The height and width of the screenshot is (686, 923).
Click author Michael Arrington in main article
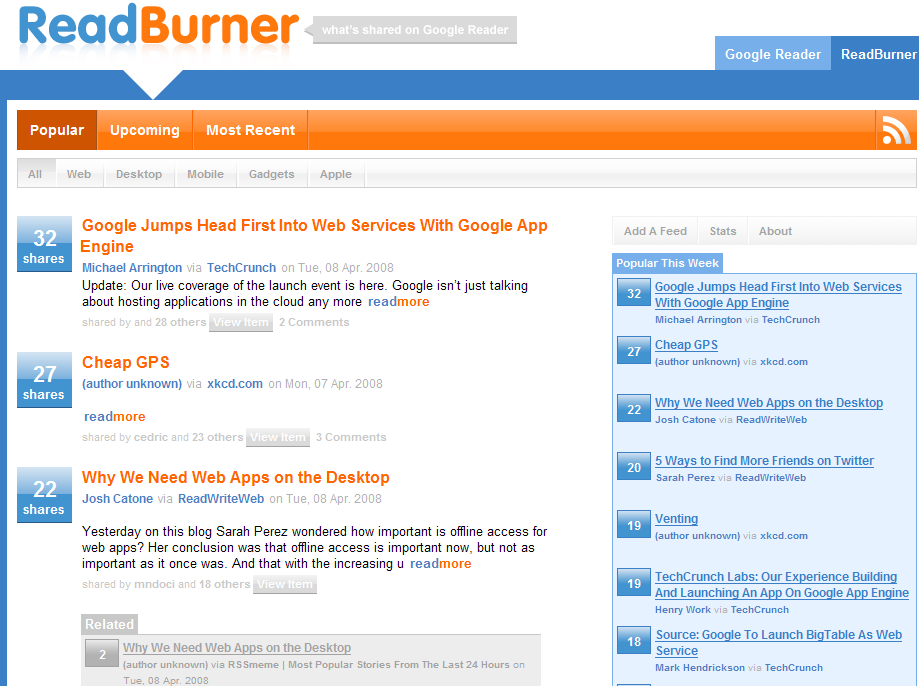point(132,267)
